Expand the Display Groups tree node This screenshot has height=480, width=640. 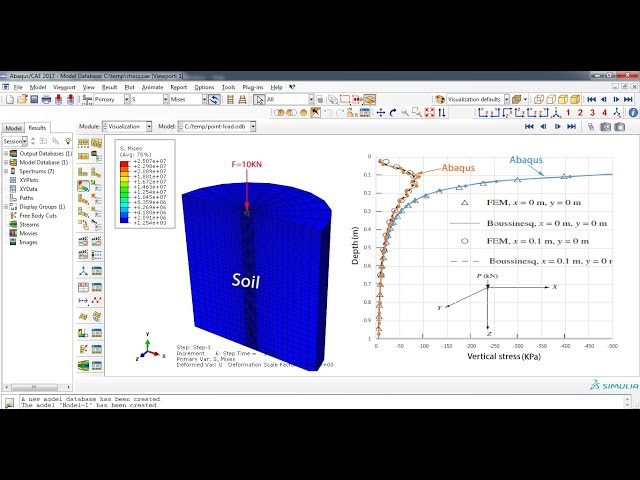[6, 207]
